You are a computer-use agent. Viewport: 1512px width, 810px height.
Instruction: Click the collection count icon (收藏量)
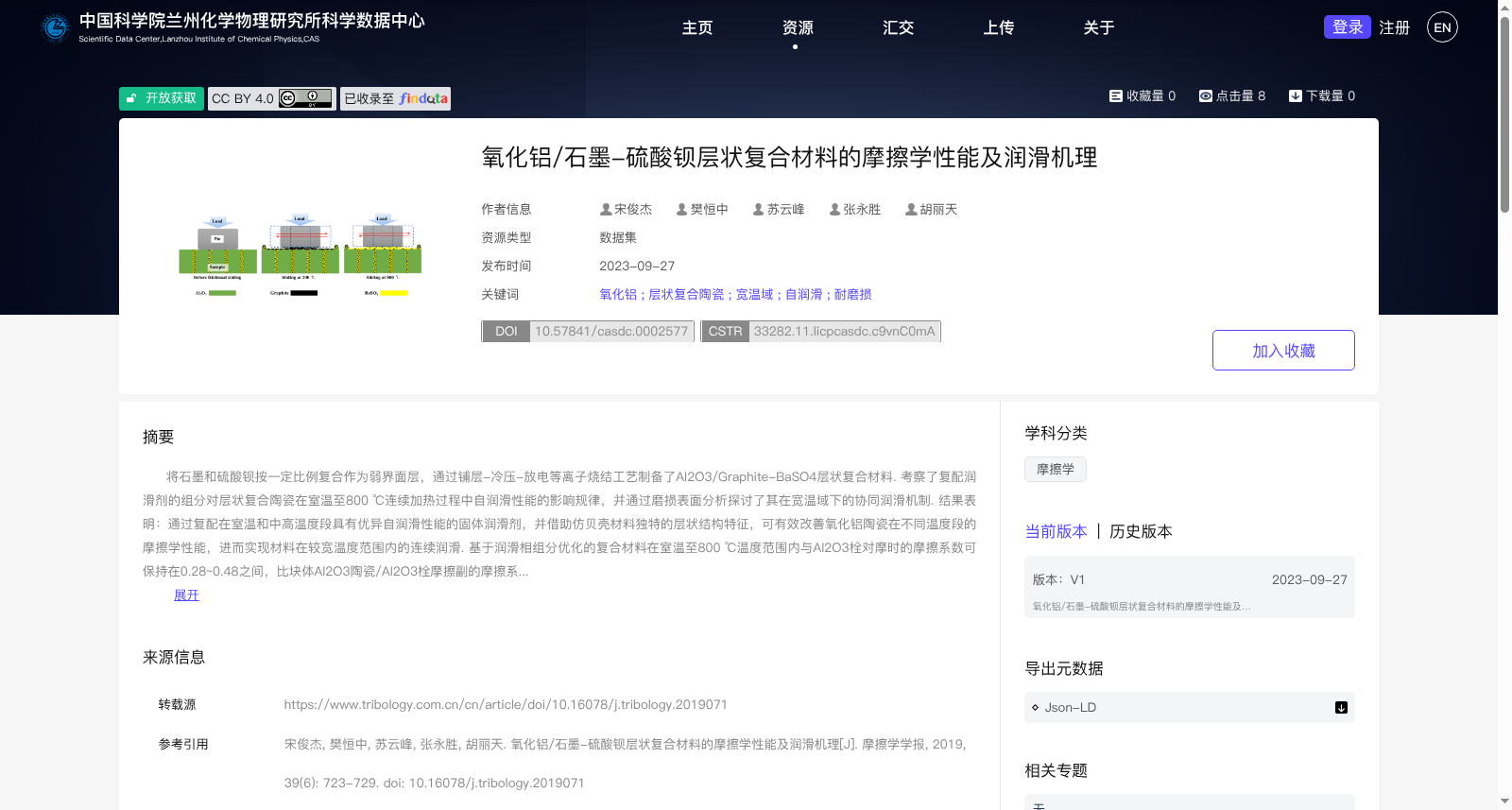[1115, 95]
